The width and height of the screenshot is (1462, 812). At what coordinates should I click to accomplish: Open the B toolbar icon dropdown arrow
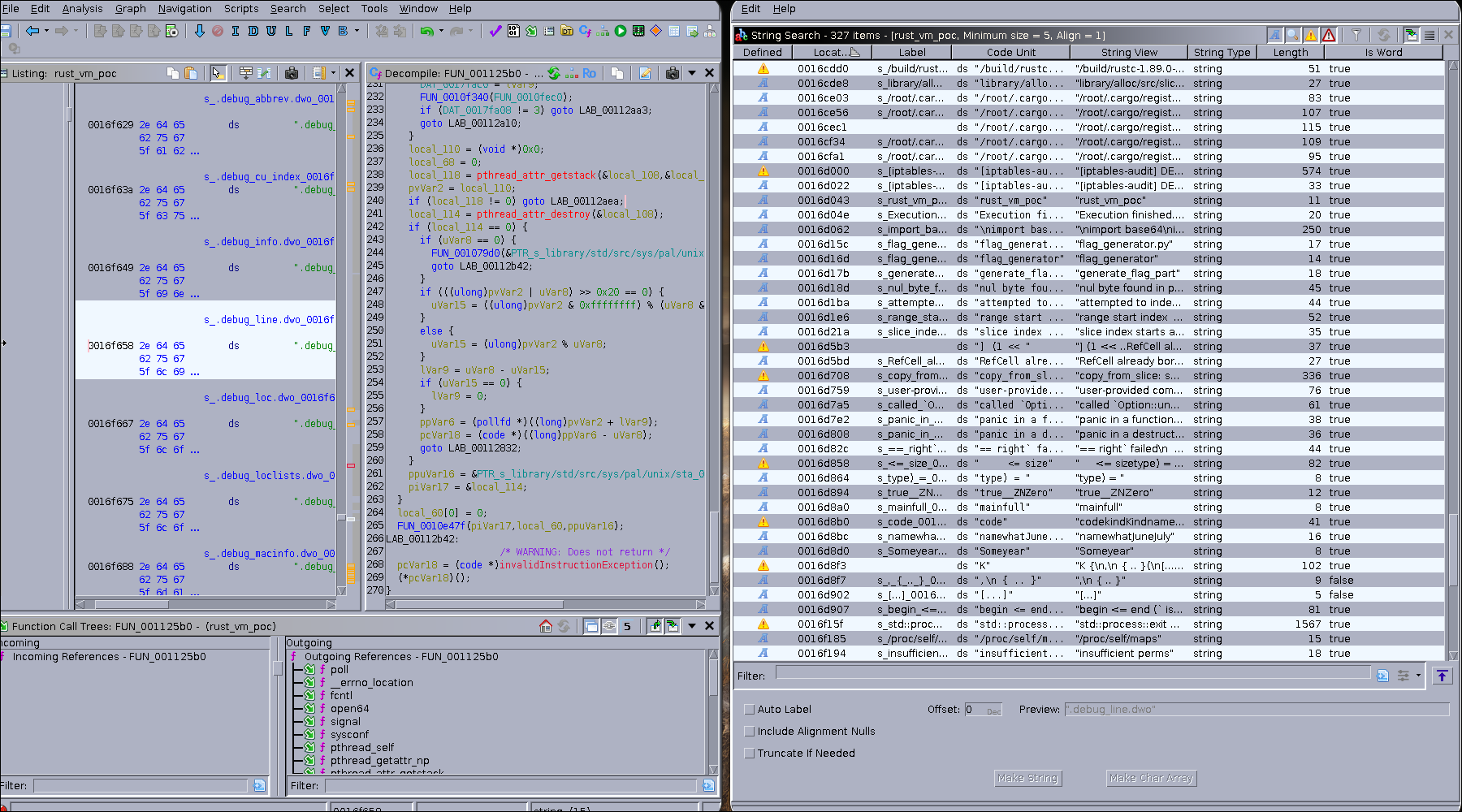[356, 32]
